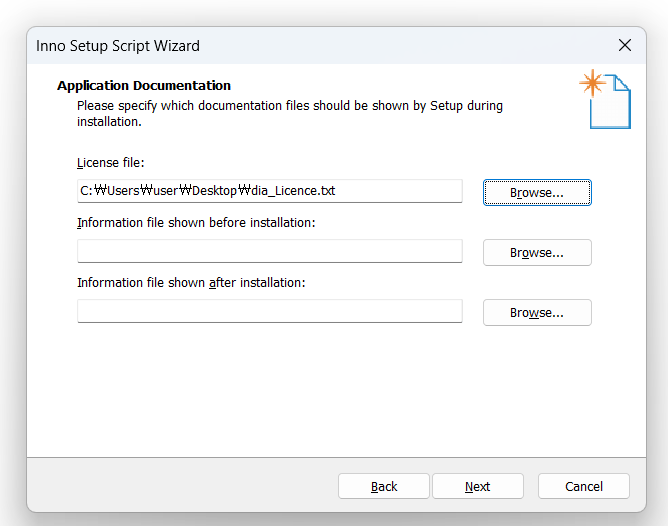Browse for the before-installation information file

[537, 253]
